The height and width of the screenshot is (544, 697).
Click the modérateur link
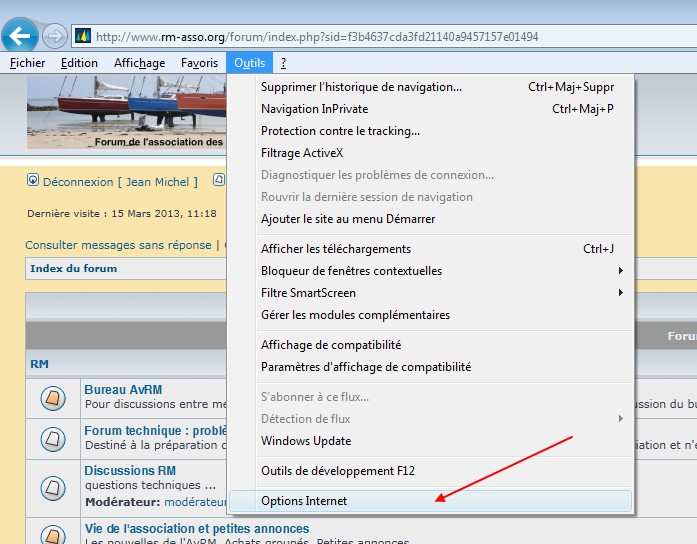point(196,502)
